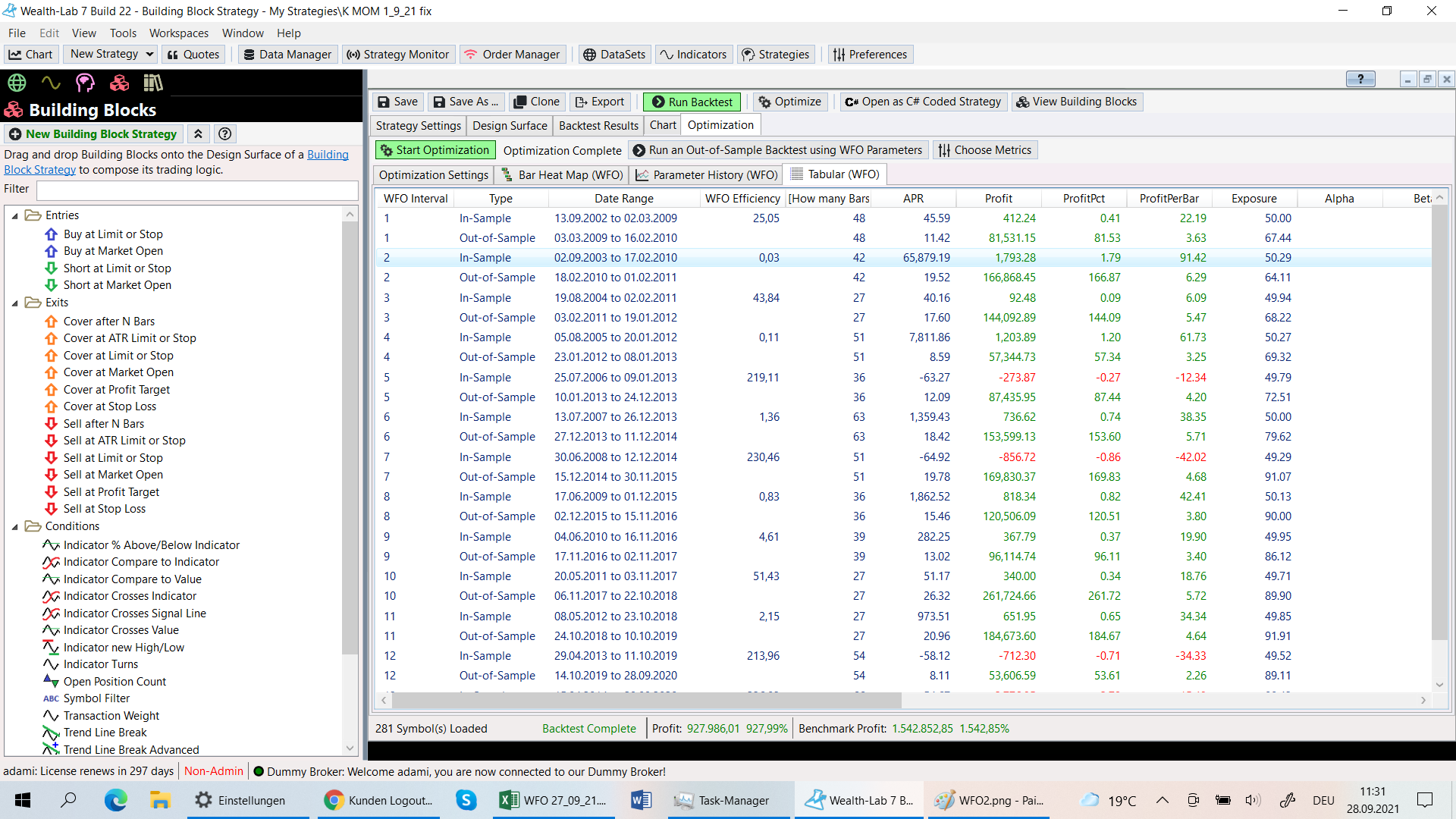Screen dimensions: 1456x819
Task: Collapse the Entries tree folder
Action: pyautogui.click(x=14, y=216)
